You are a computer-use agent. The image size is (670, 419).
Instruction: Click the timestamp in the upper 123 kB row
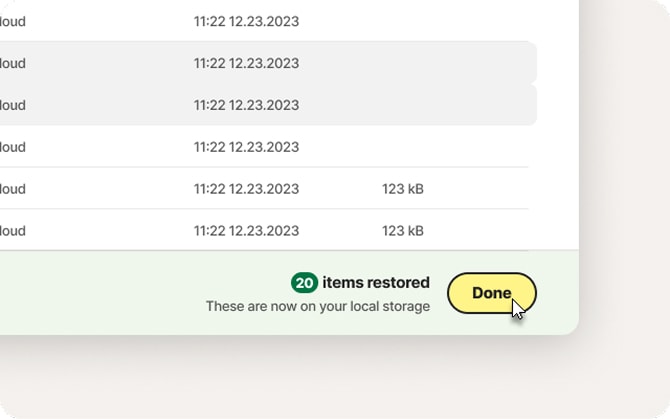pyautogui.click(x=246, y=189)
